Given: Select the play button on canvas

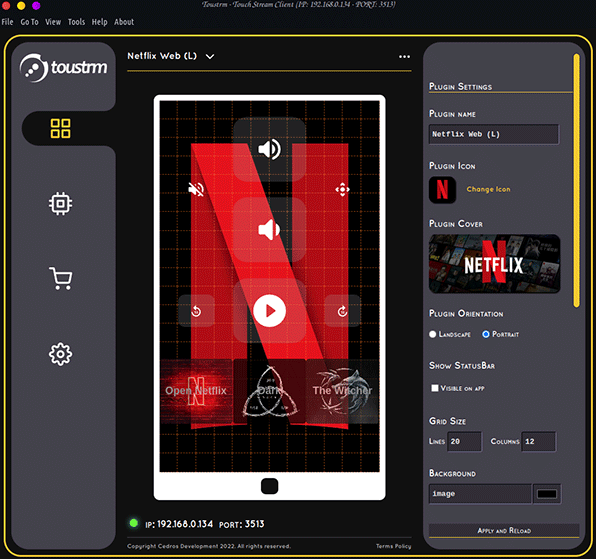Looking at the screenshot, I should 269,311.
